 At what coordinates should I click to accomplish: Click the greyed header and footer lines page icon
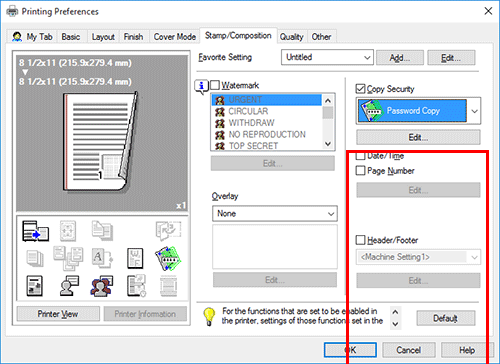click(x=168, y=286)
